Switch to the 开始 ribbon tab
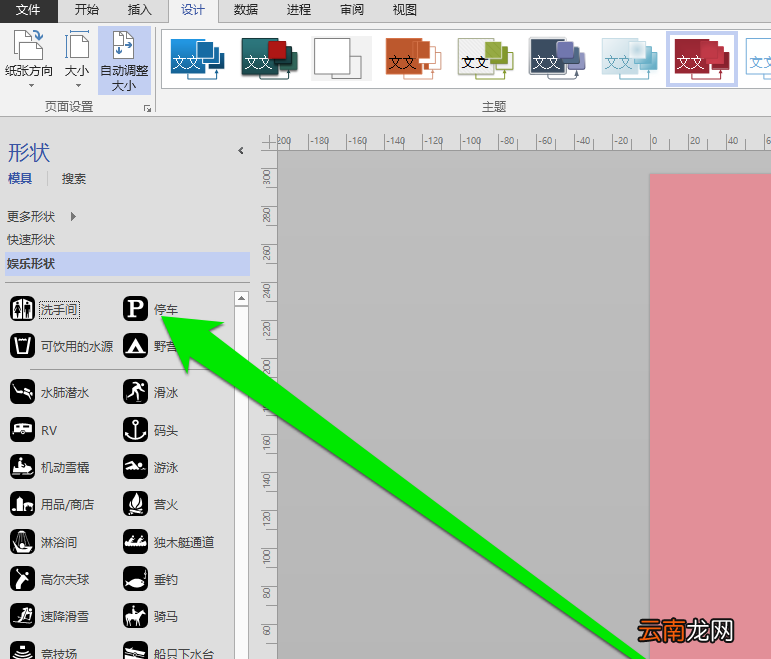This screenshot has height=659, width=771. tap(87, 10)
